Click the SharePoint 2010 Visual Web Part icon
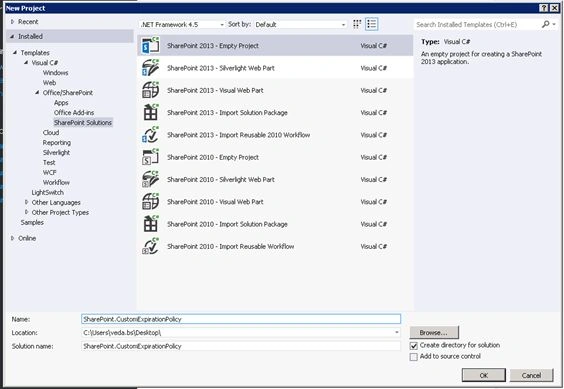The width and height of the screenshot is (564, 389). [150, 202]
